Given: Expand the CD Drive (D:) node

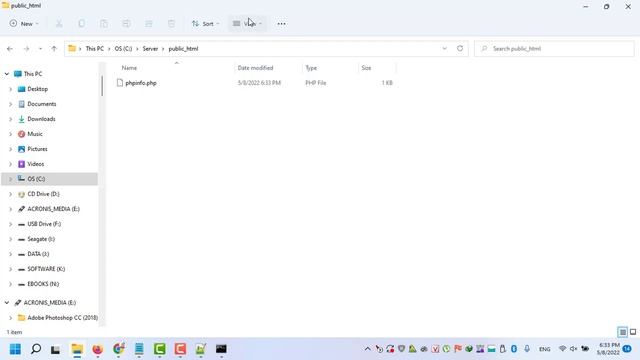Looking at the screenshot, I should coord(11,194).
